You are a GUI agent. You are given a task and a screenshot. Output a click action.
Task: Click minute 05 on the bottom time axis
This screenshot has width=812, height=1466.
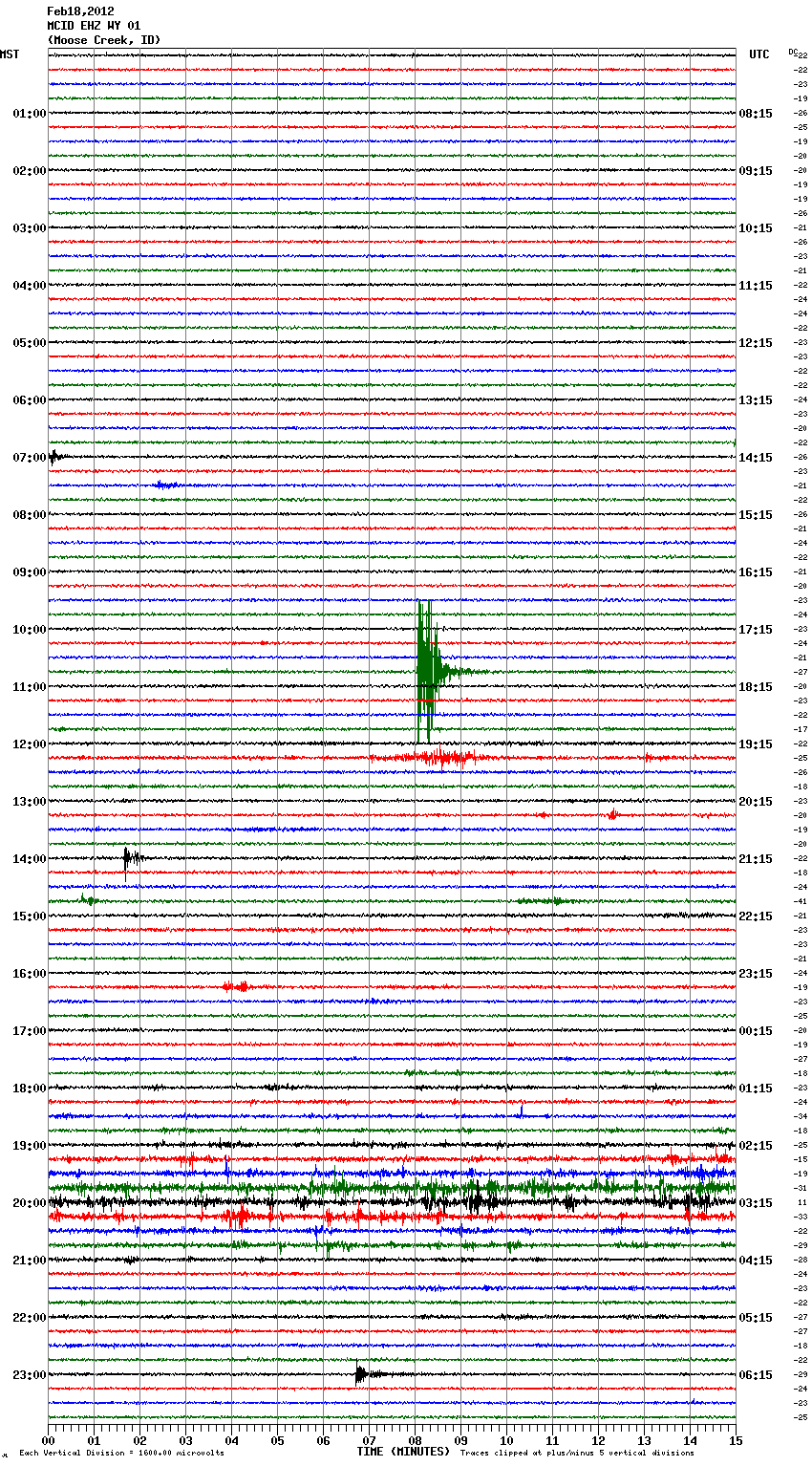(277, 1439)
